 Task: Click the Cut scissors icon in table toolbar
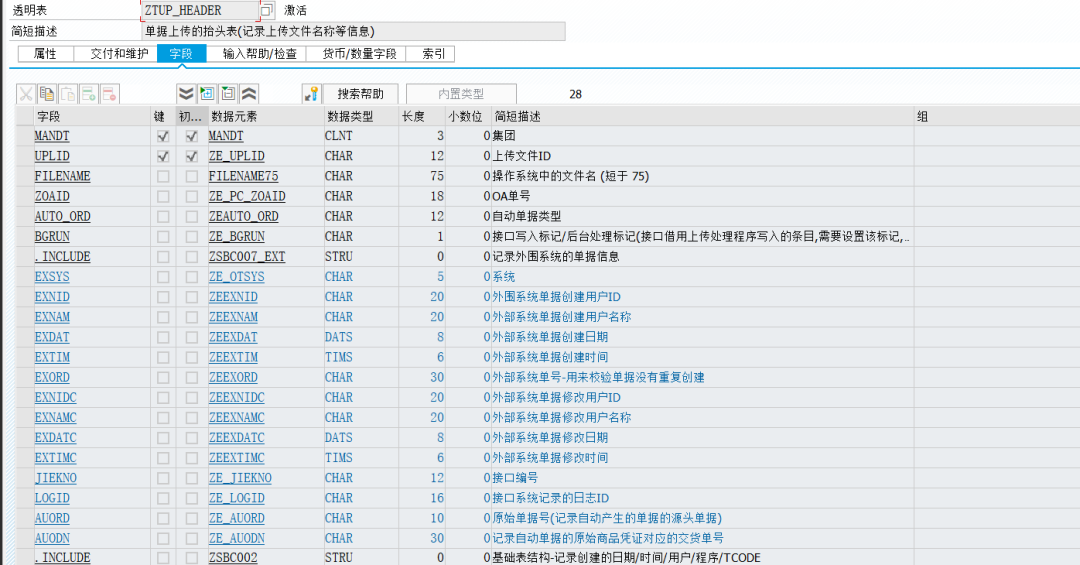tap(26, 94)
